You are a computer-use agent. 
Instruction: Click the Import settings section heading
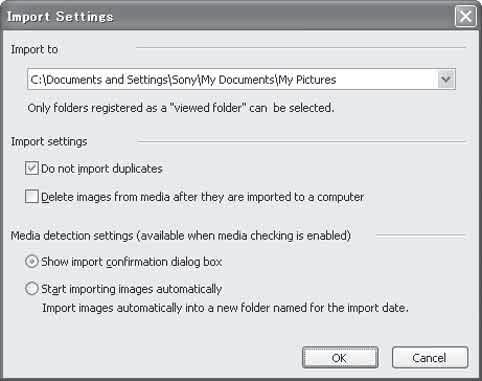49,142
